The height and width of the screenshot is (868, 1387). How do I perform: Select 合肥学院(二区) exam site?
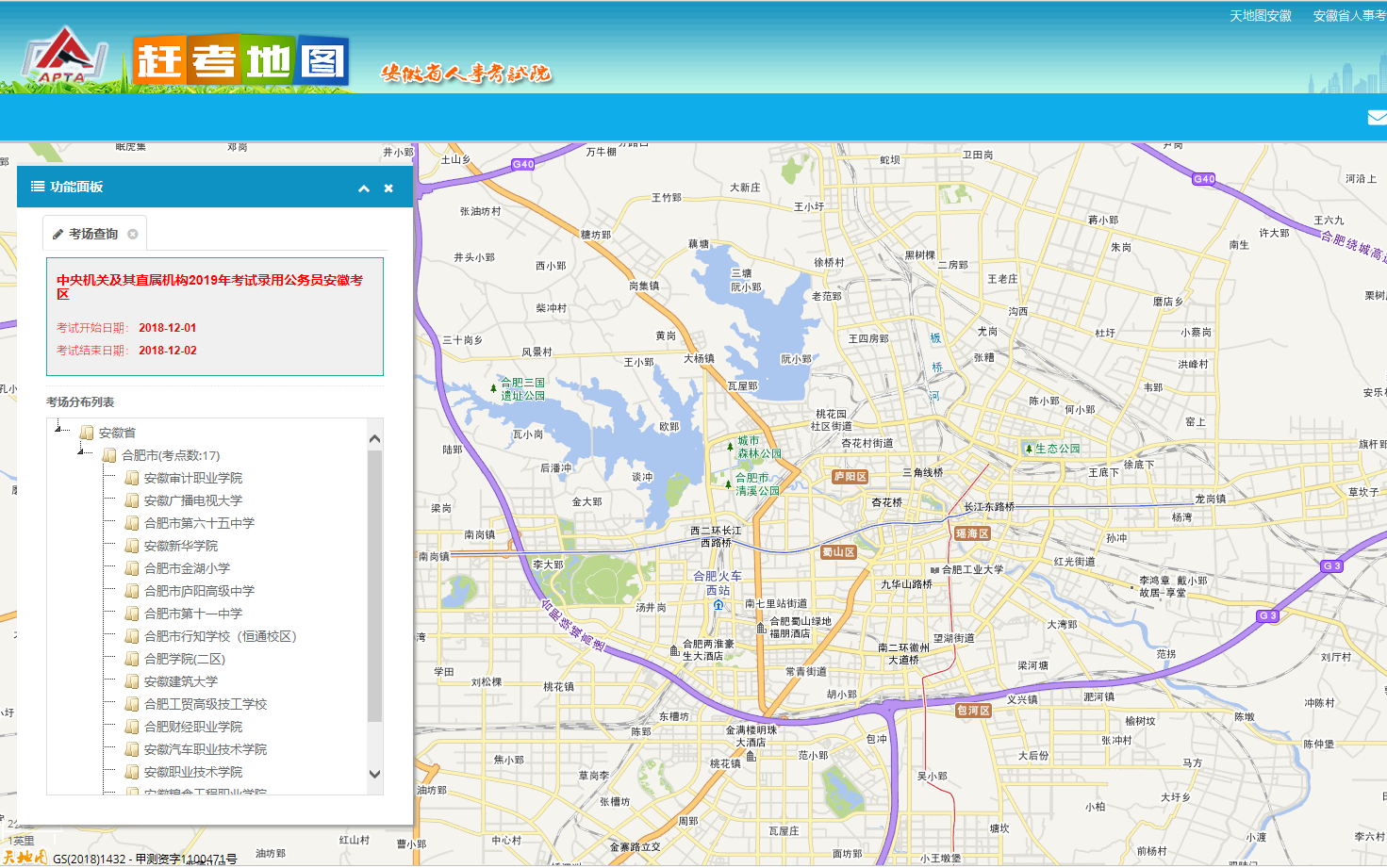point(185,659)
